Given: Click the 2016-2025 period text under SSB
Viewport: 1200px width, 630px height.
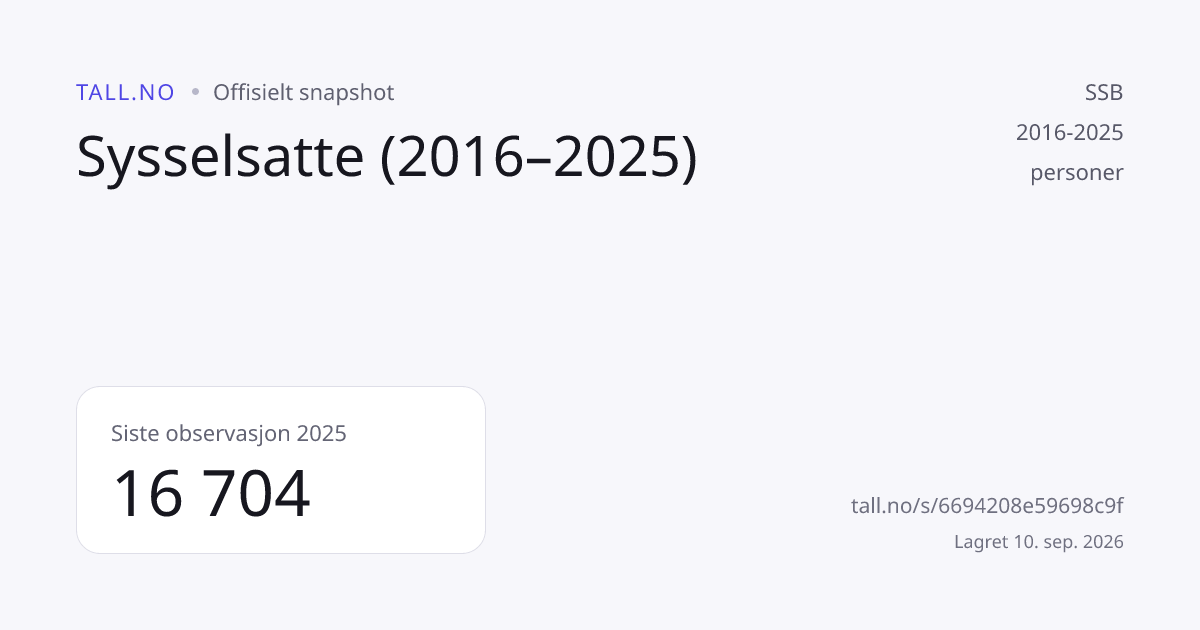Looking at the screenshot, I should click(x=1070, y=132).
